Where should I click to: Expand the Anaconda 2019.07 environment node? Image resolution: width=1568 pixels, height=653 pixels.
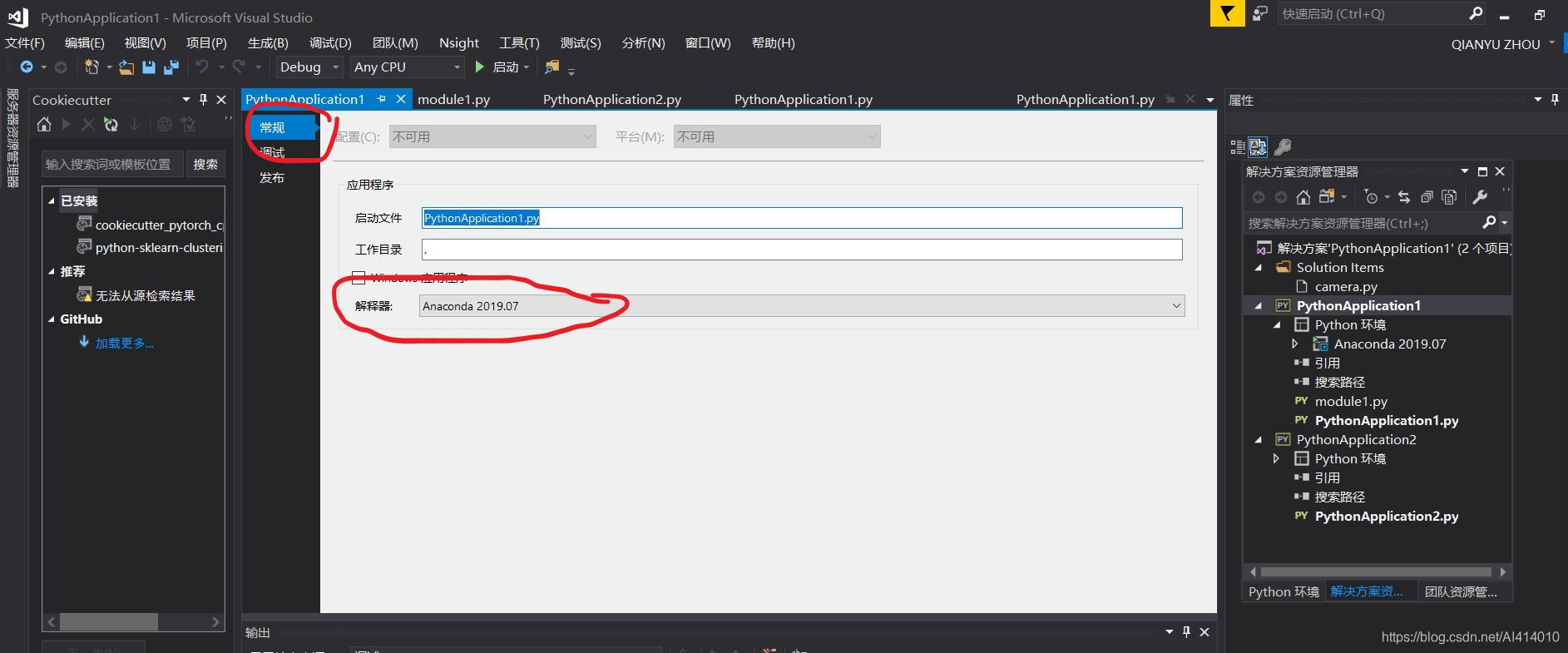(x=1295, y=344)
